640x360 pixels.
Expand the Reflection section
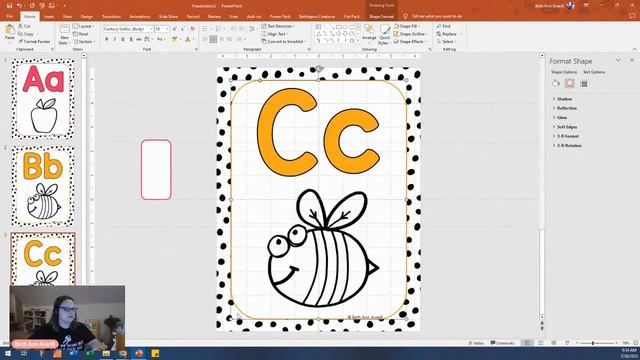565,108
